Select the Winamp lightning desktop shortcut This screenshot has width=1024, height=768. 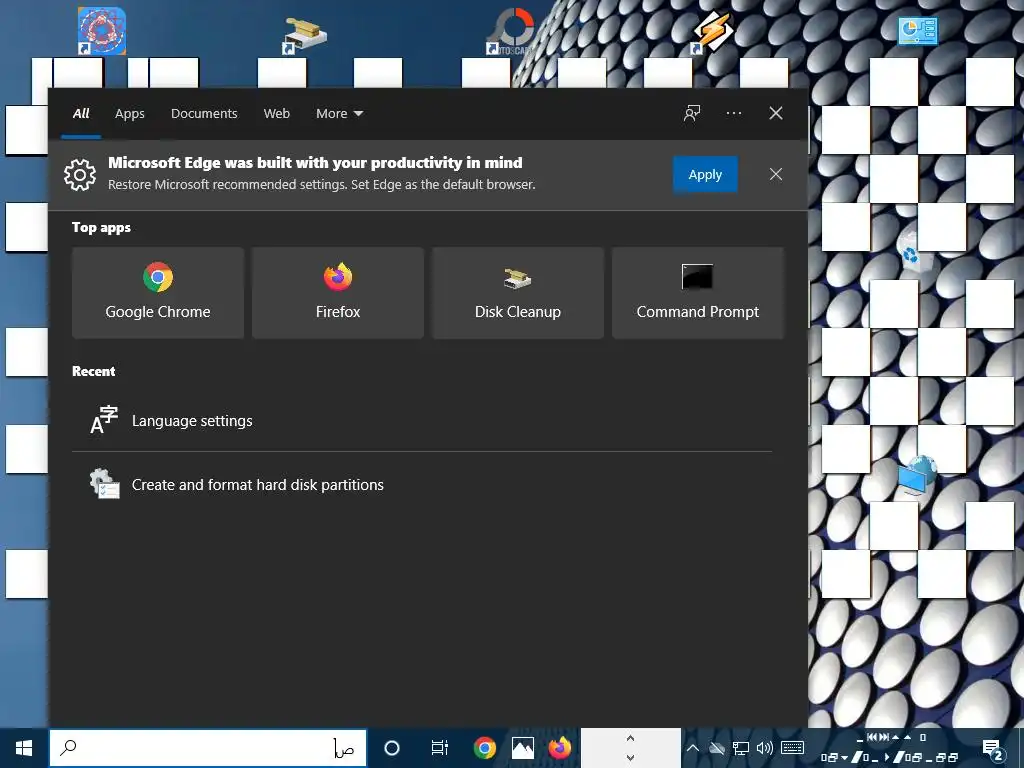(713, 31)
